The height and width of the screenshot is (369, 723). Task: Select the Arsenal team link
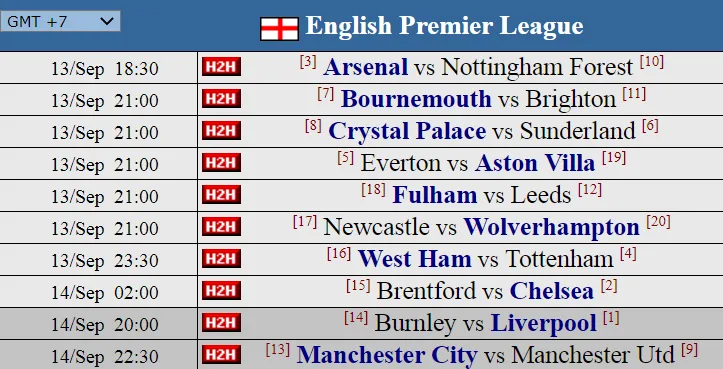pos(366,67)
